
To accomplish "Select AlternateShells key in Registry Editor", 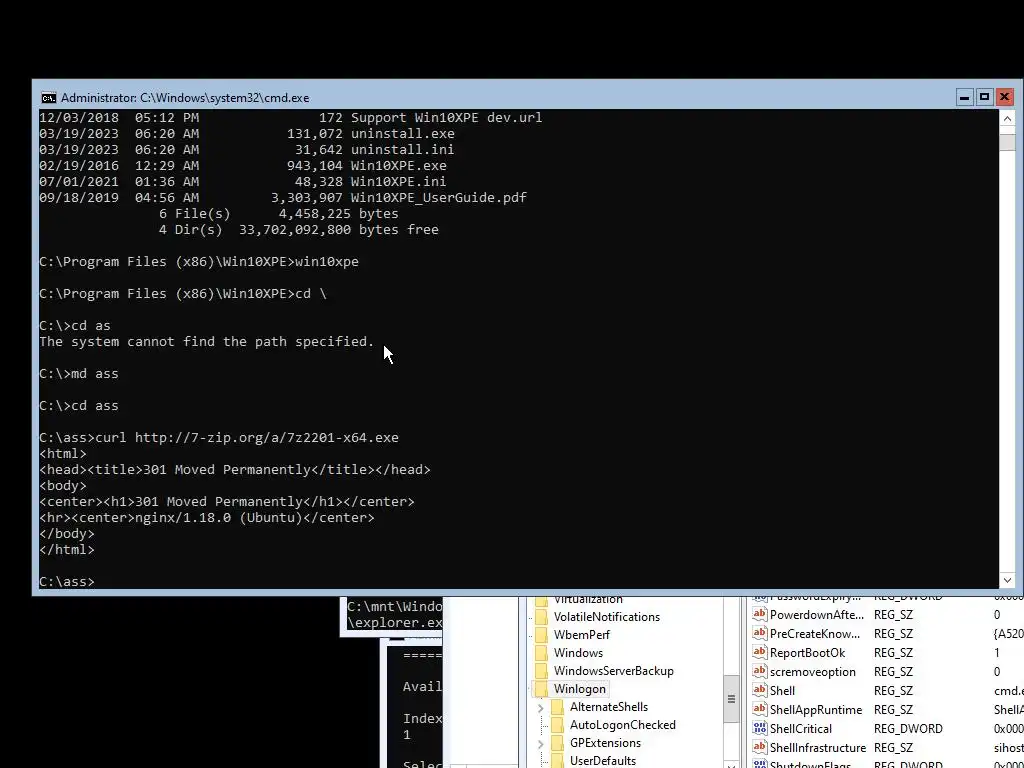I will (x=609, y=707).
